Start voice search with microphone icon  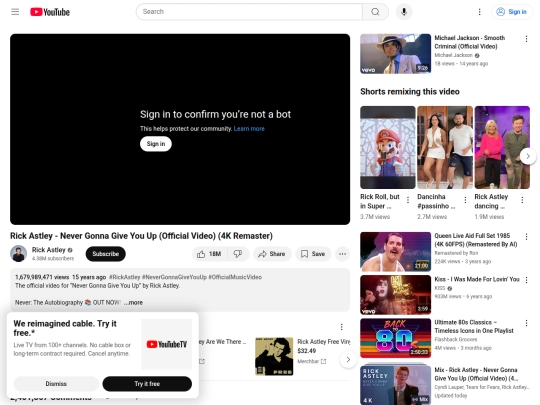404,12
